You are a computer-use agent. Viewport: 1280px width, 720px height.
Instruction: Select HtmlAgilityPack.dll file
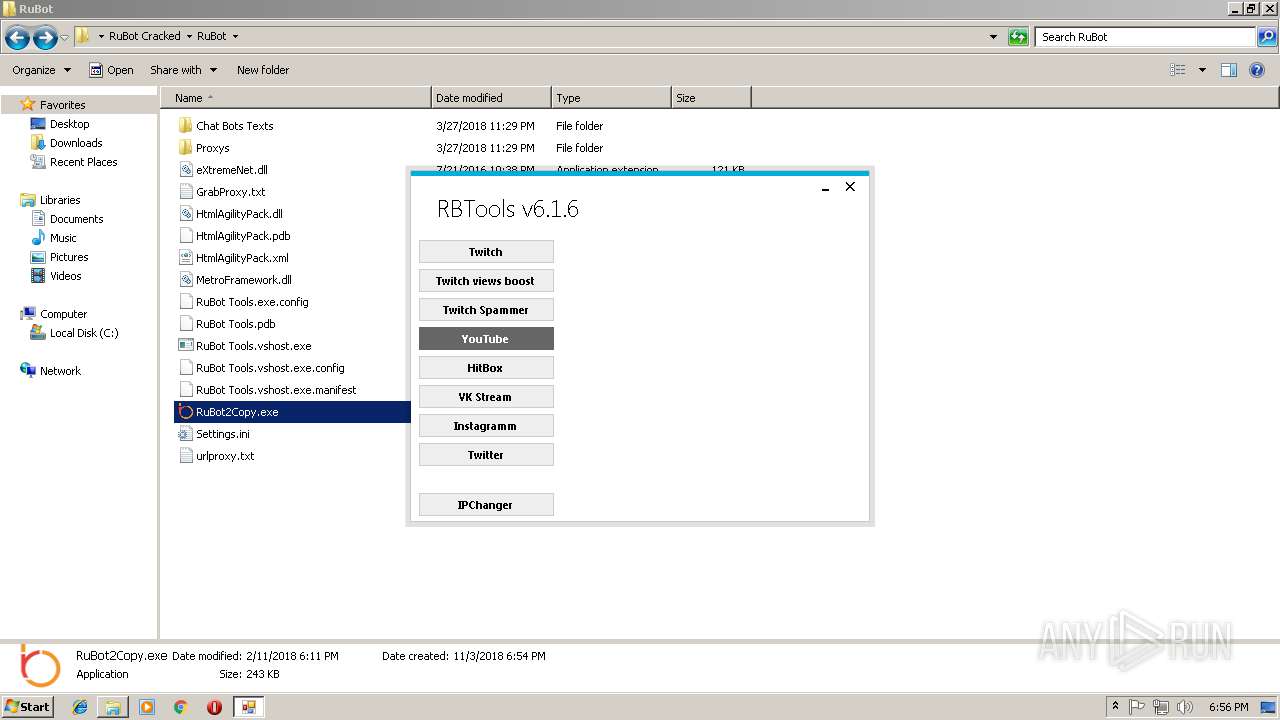click(x=239, y=214)
